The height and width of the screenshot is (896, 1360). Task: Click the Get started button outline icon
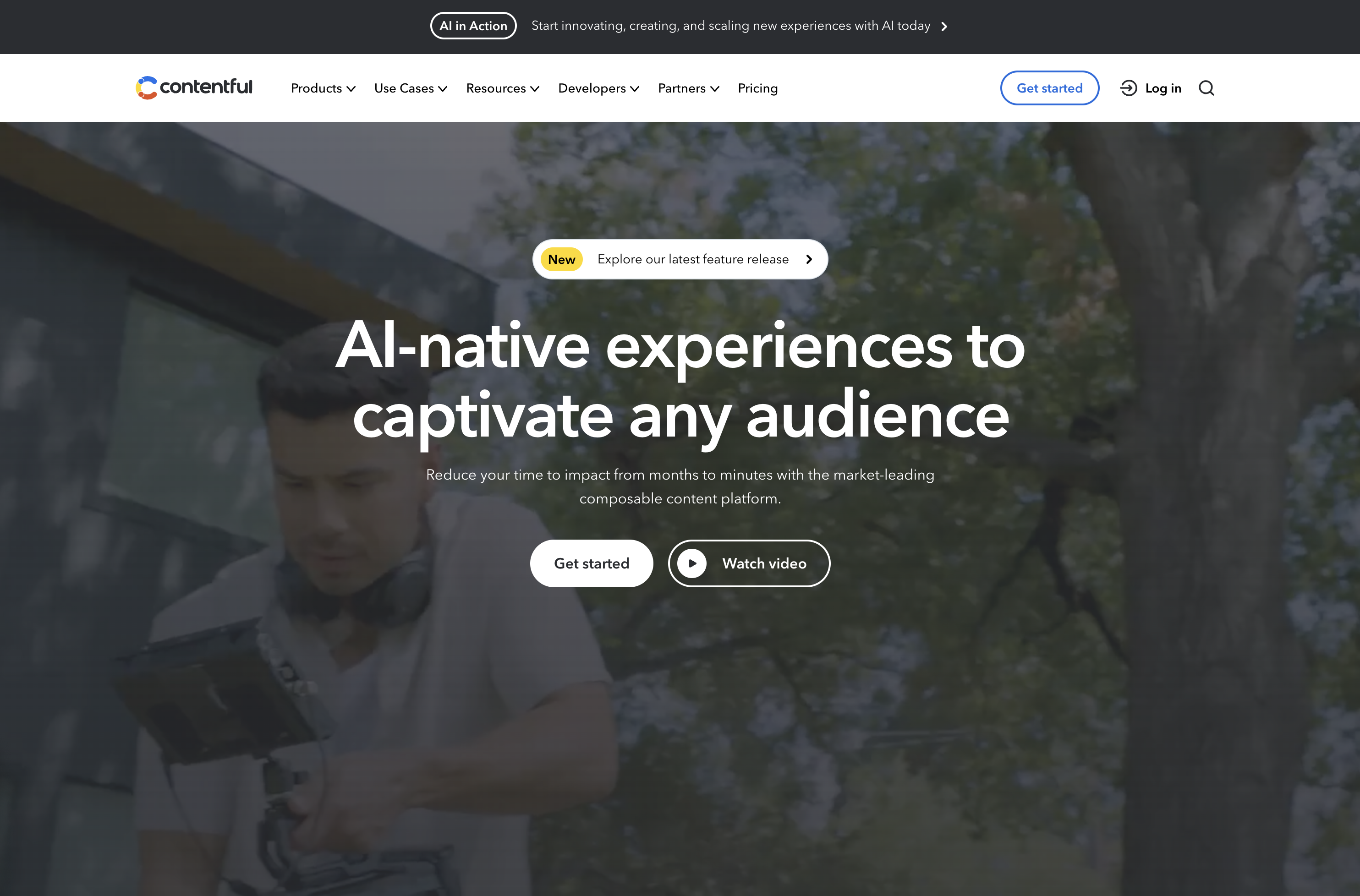pos(1050,87)
